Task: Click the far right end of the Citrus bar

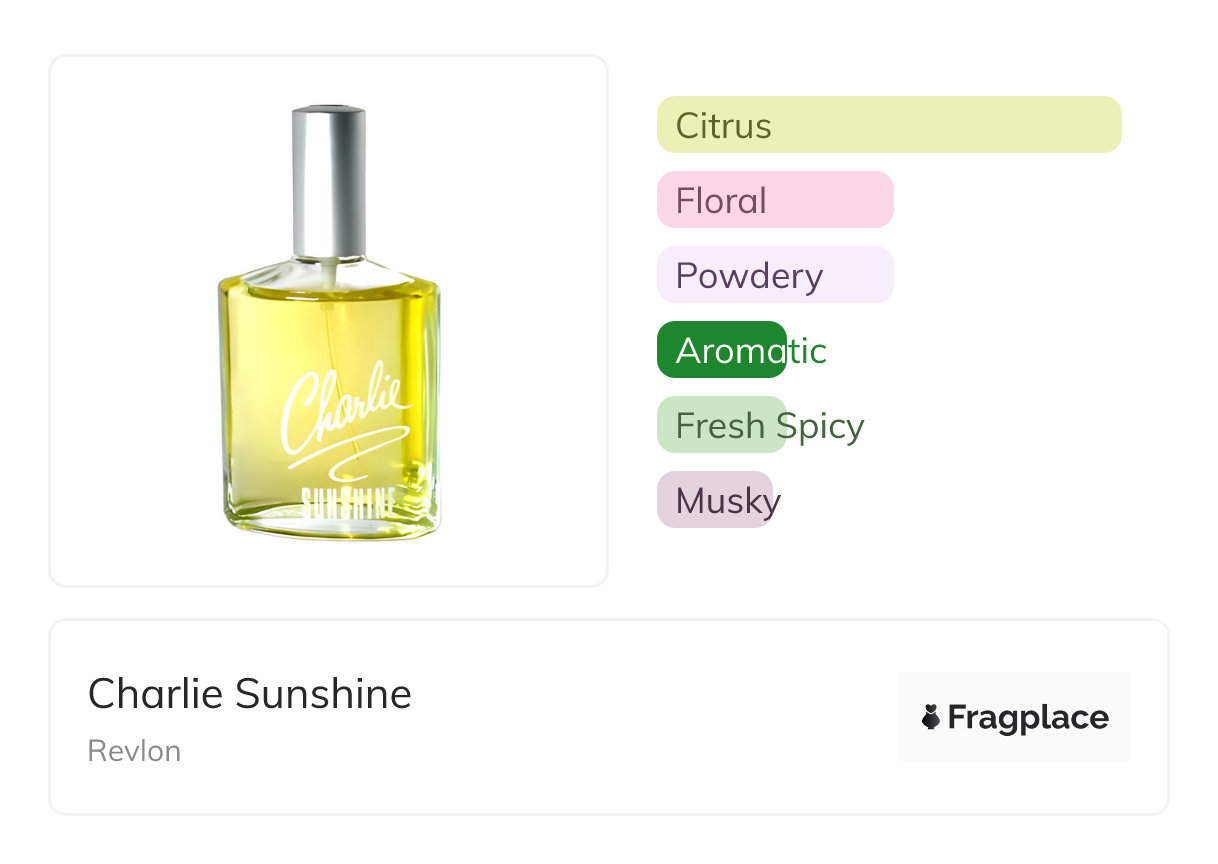Action: (1110, 125)
